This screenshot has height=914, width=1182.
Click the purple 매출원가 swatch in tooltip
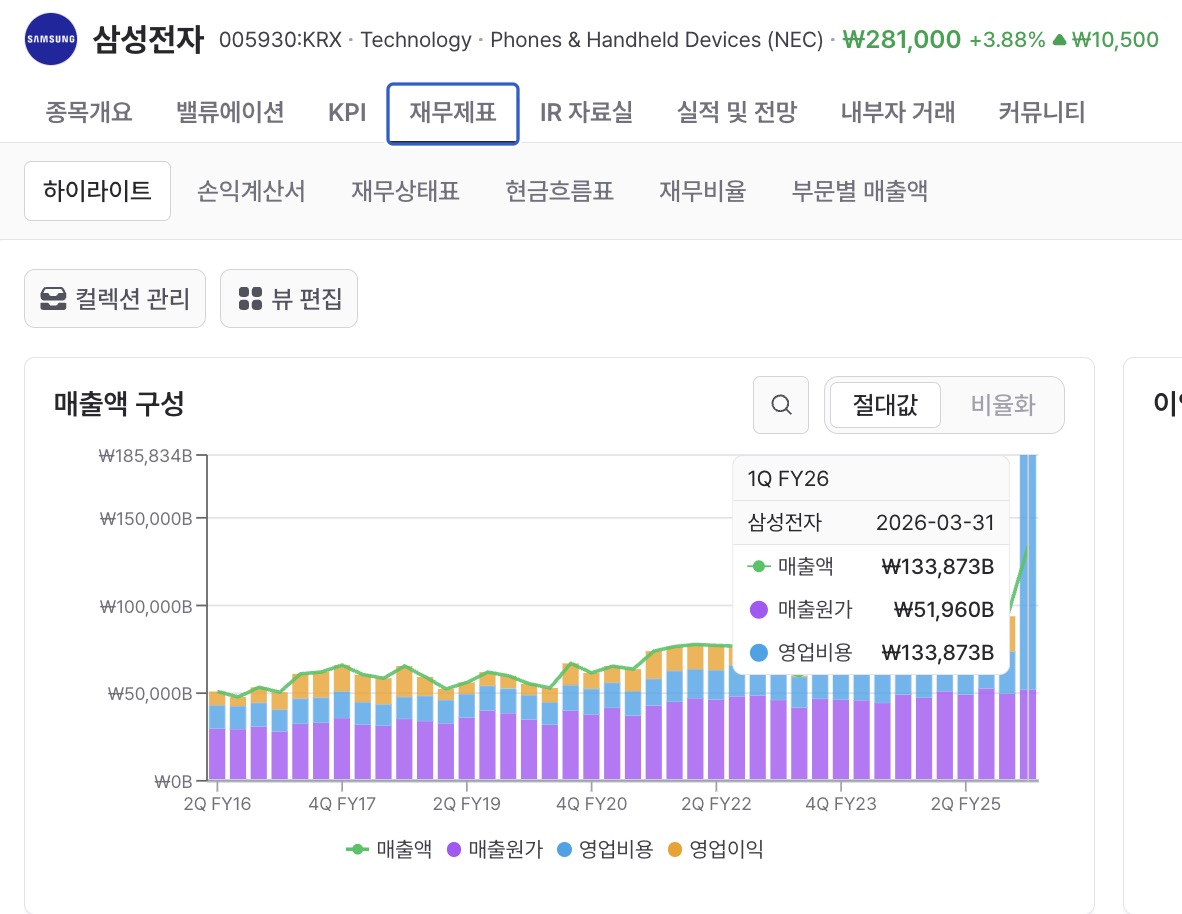point(758,609)
